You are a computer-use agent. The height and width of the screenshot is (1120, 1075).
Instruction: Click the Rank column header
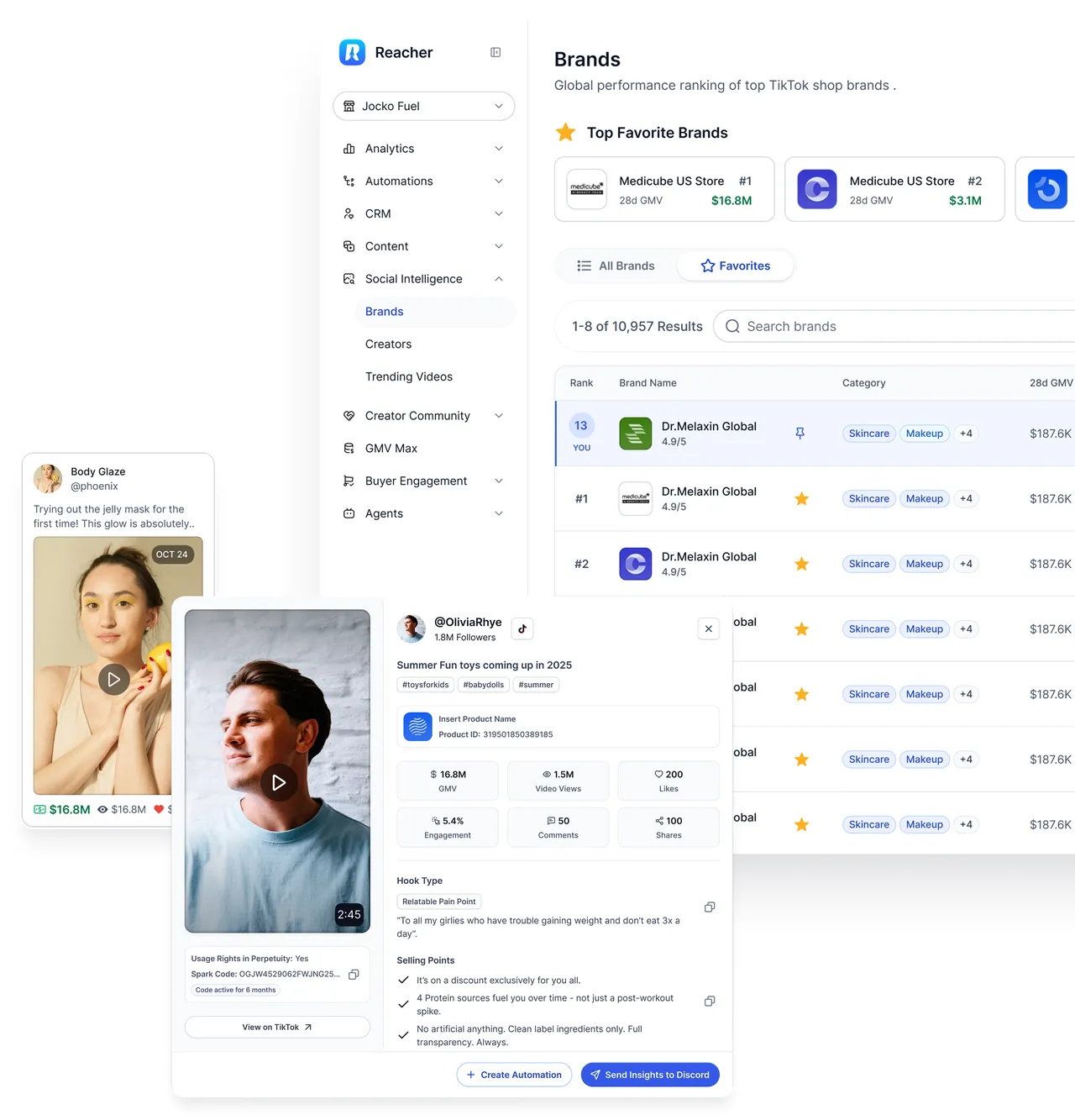pos(581,383)
